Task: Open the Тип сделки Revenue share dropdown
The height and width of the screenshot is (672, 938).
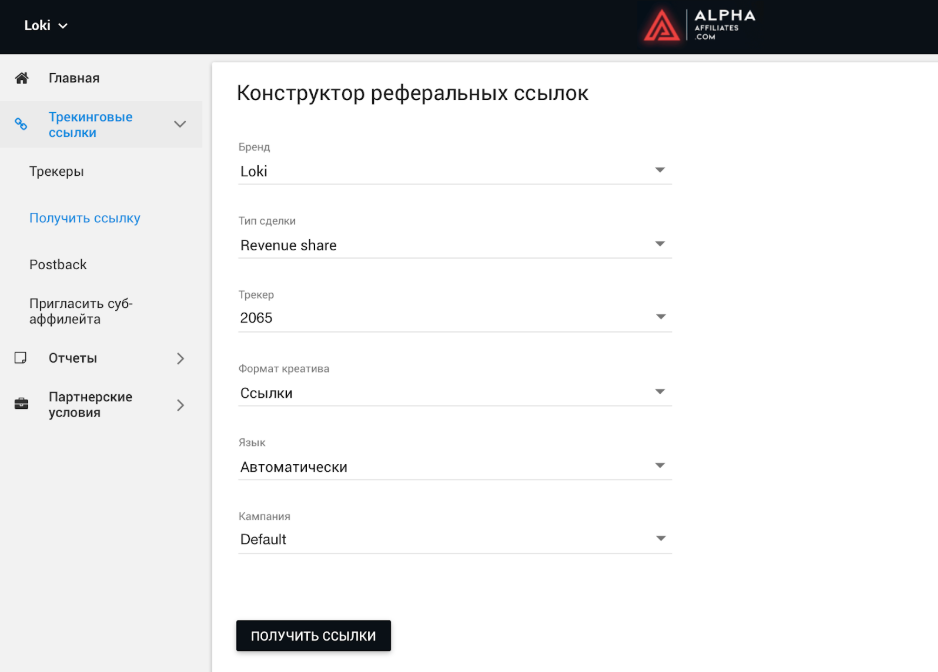Action: (455, 245)
